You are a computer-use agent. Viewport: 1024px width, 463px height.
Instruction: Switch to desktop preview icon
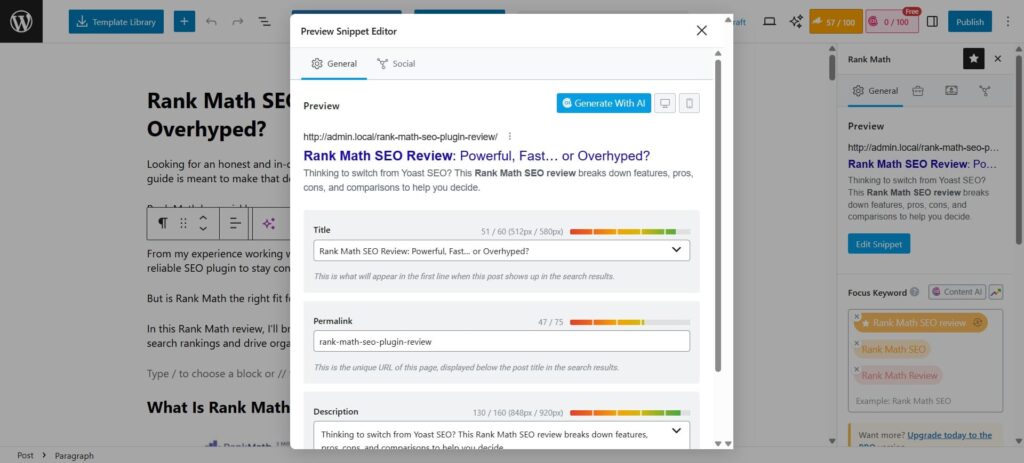[665, 103]
